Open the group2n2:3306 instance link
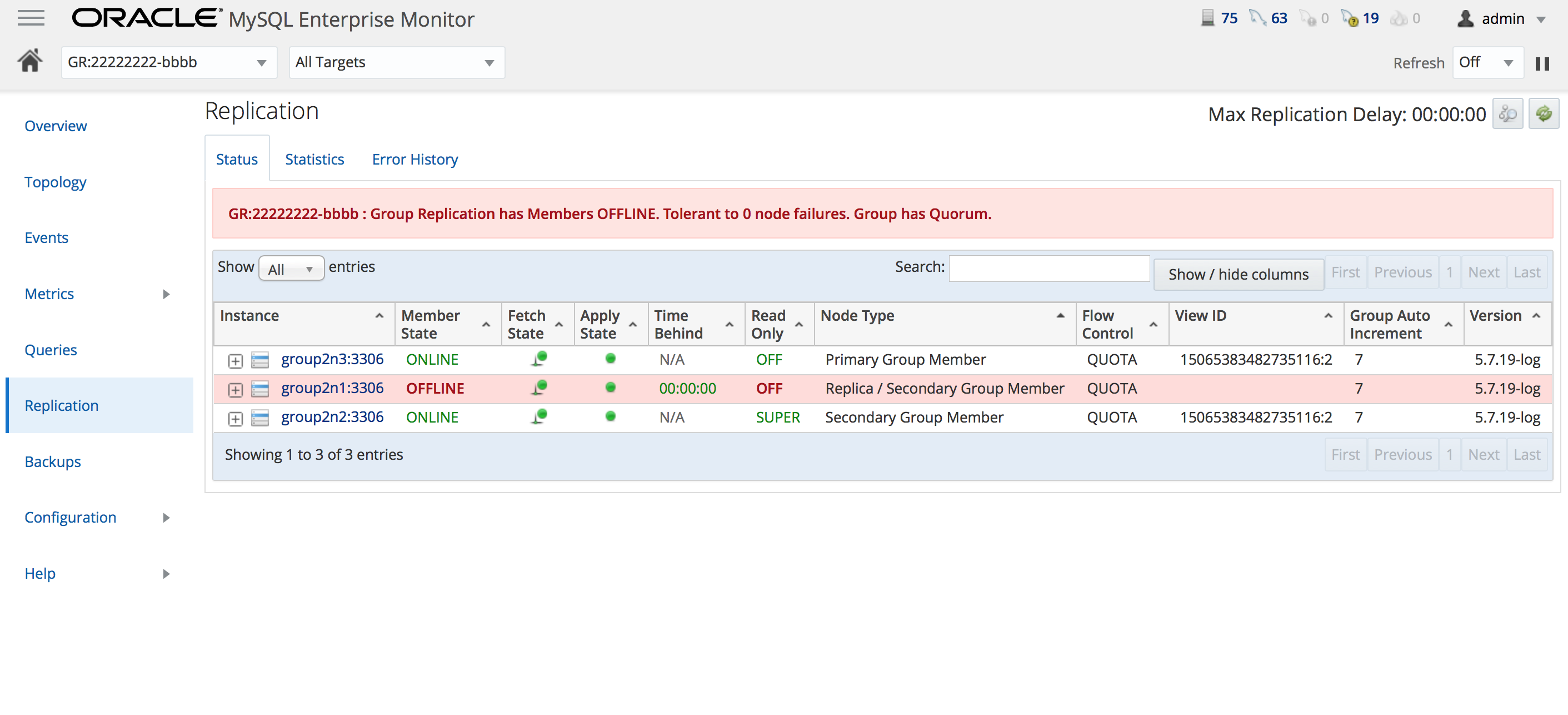 click(x=332, y=417)
